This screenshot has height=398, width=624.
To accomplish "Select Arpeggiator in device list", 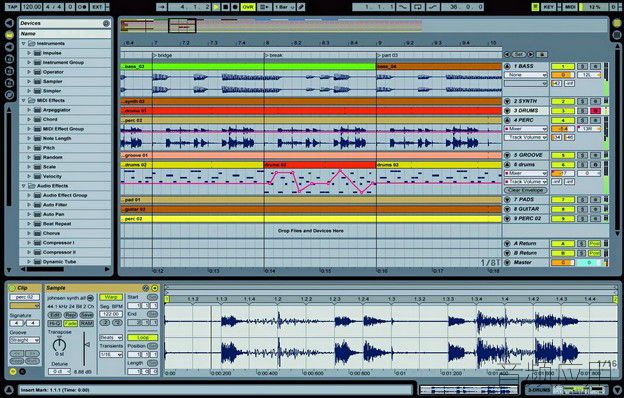I will coord(57,110).
